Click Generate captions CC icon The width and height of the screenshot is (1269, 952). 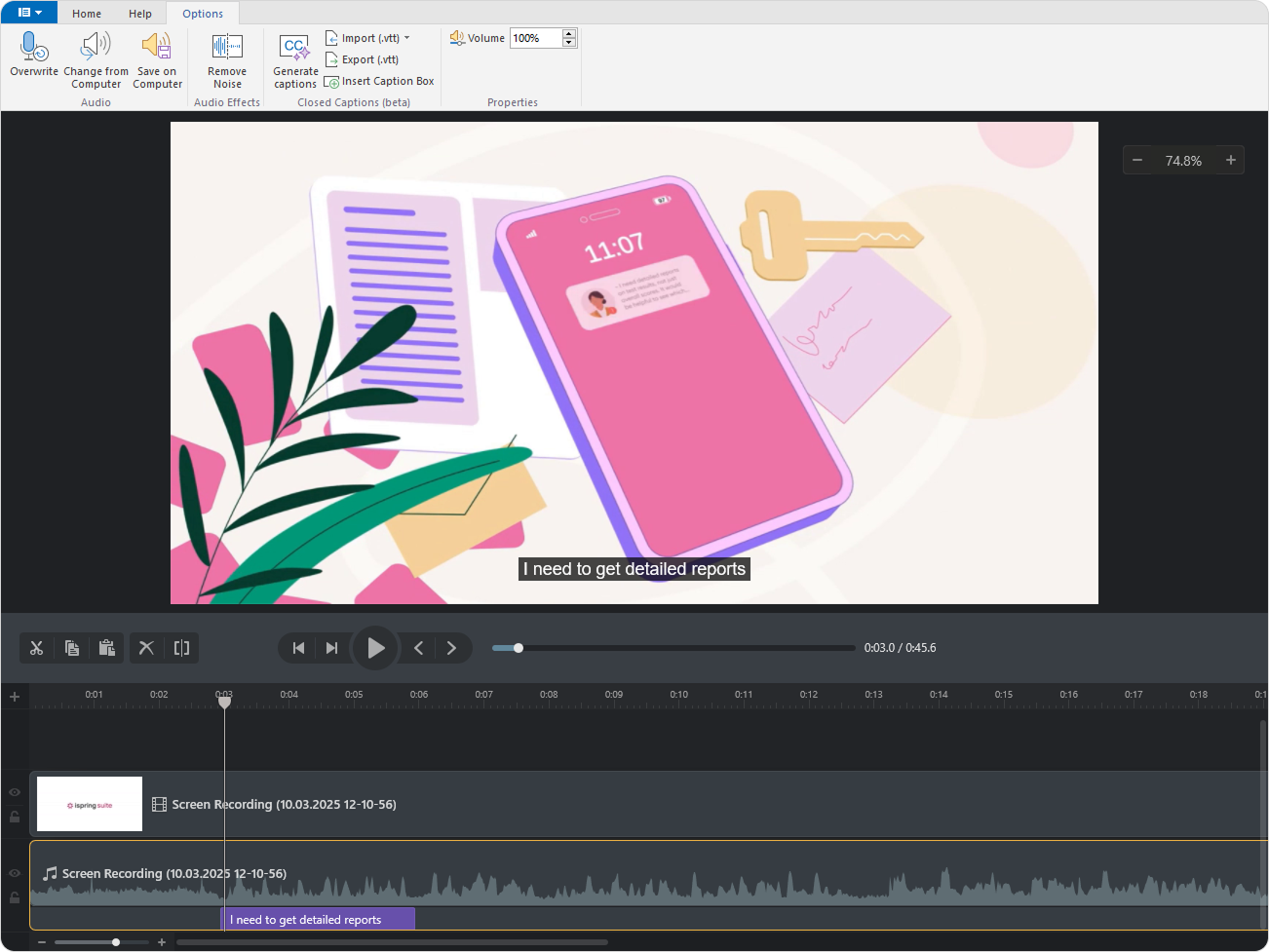click(294, 47)
